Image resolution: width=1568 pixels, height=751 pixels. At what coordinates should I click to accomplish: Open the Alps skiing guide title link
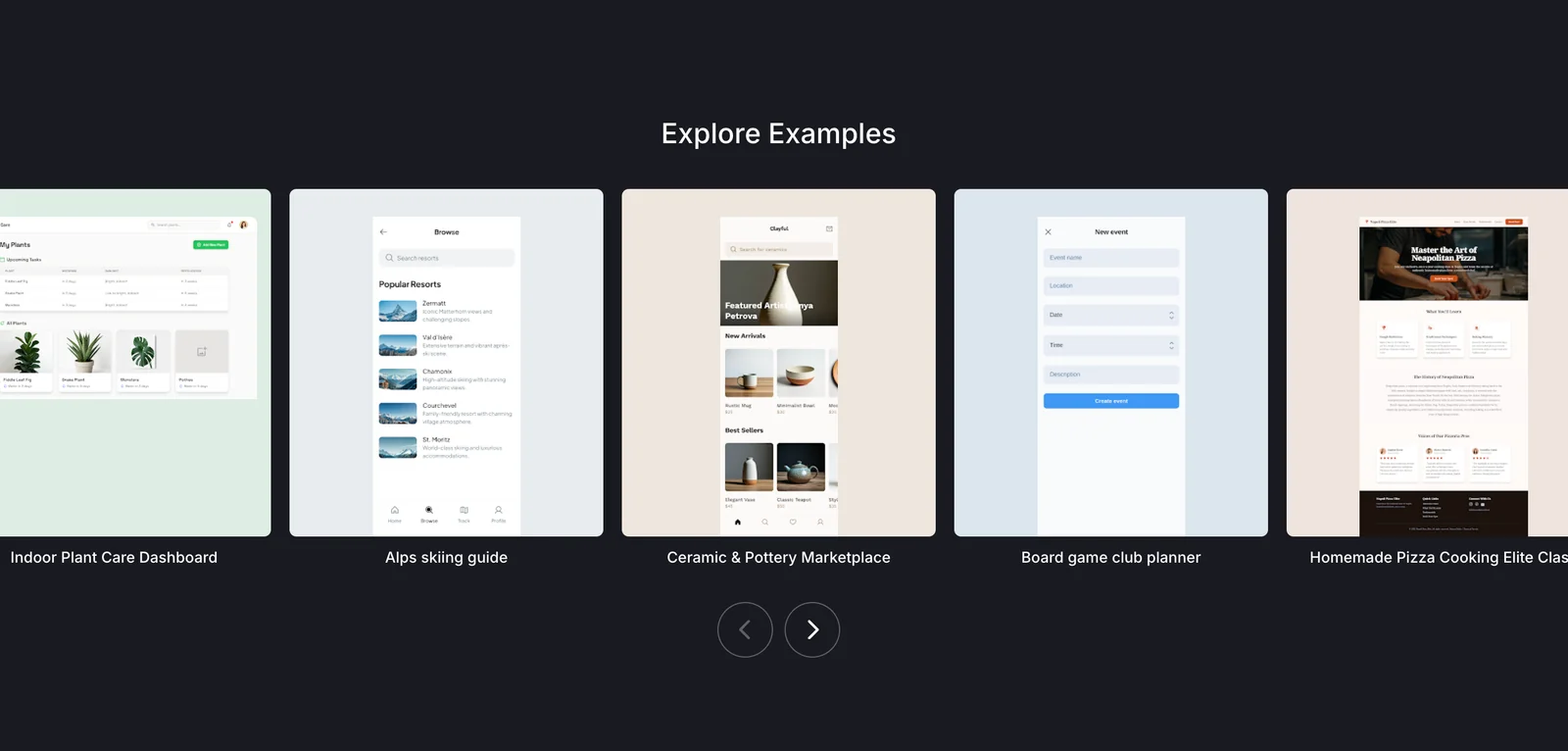point(446,557)
